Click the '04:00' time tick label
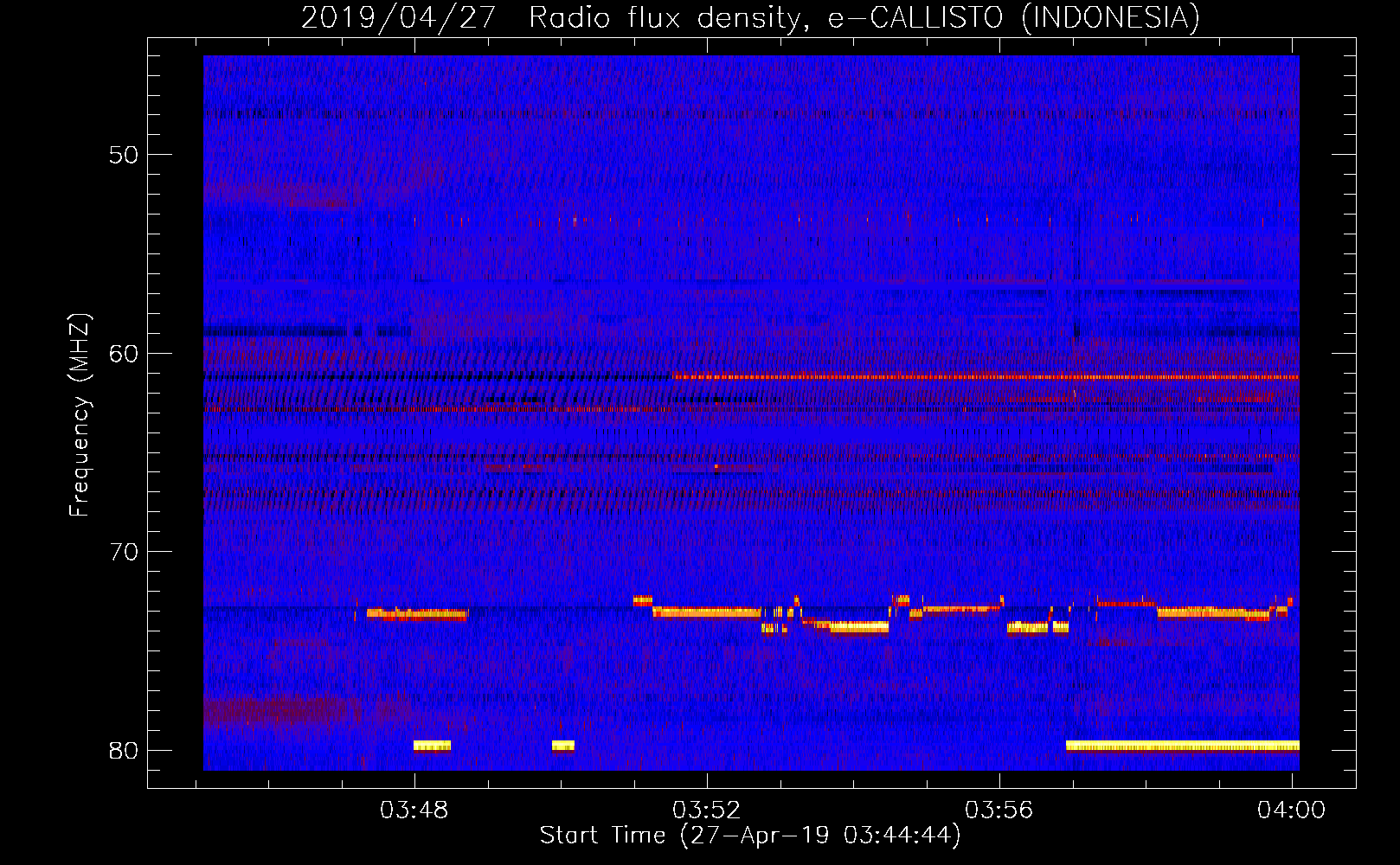Viewport: 1400px width, 865px height. [x=1291, y=810]
